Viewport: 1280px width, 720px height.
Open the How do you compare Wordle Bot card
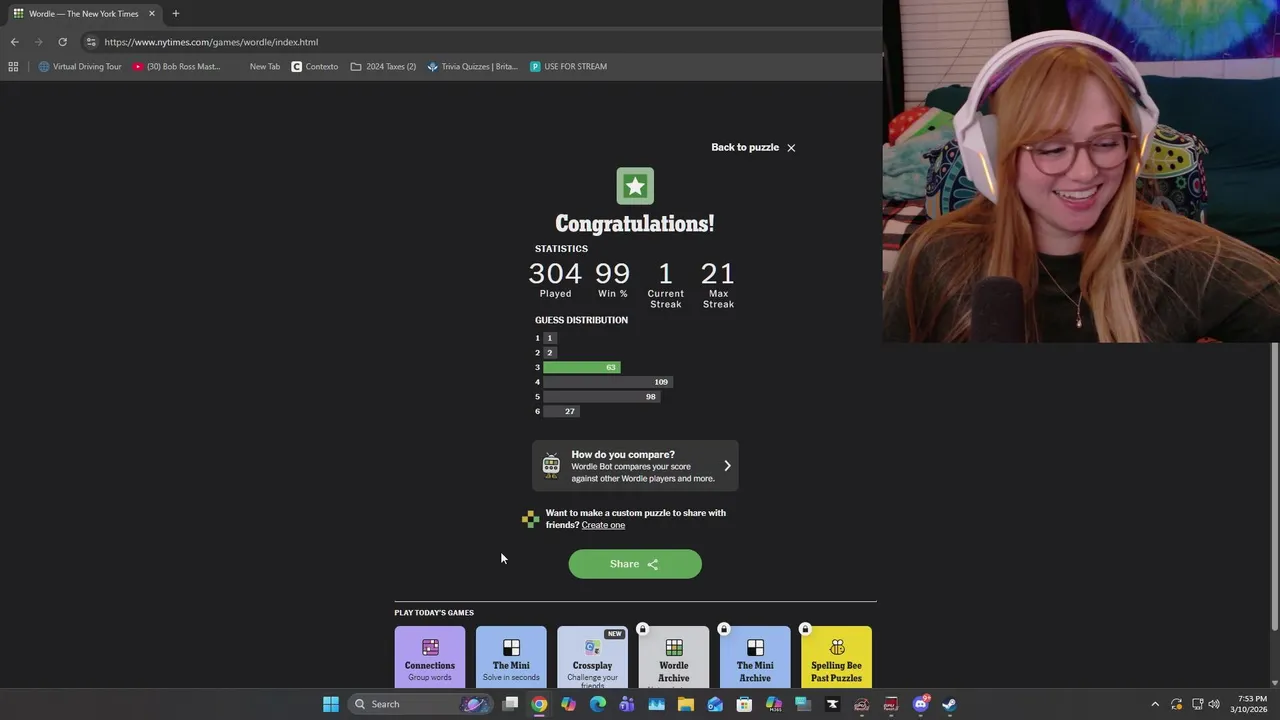[x=635, y=466]
